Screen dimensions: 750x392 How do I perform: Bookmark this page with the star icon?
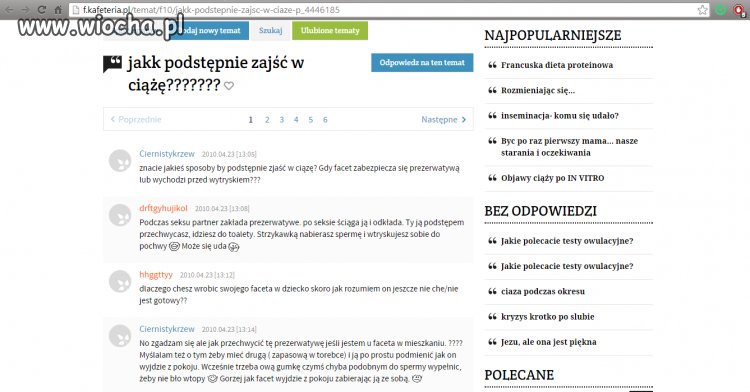pyautogui.click(x=702, y=10)
